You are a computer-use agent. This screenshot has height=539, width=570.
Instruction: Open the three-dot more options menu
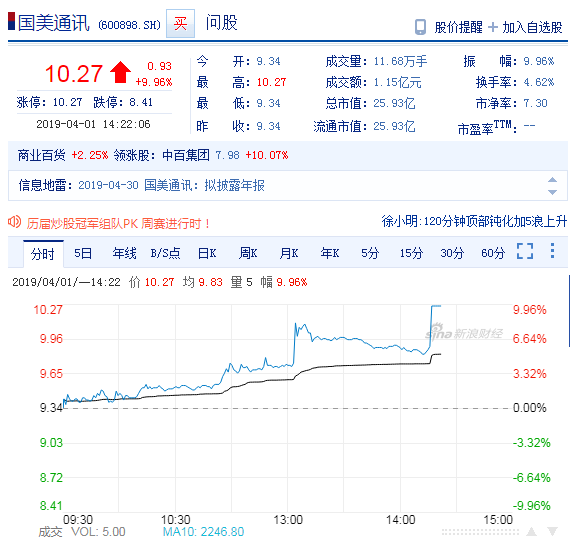552,251
